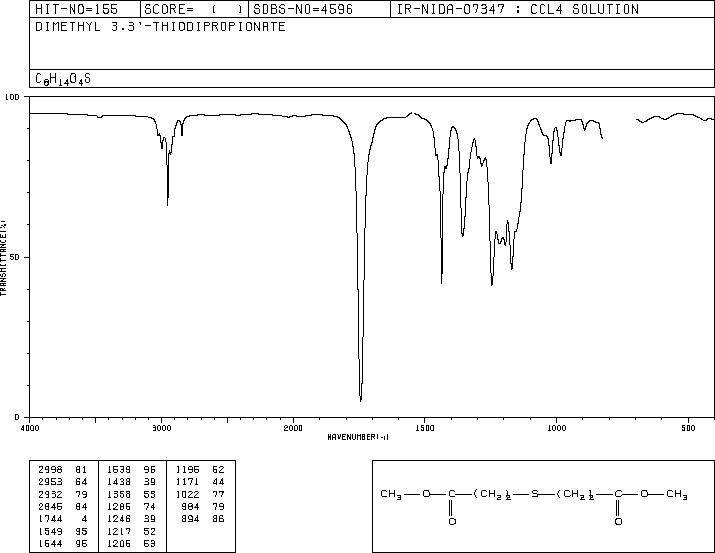Click the C8H14O4S molecular formula
Image resolution: width=715 pixels, height=553 pixels.
[x=63, y=79]
